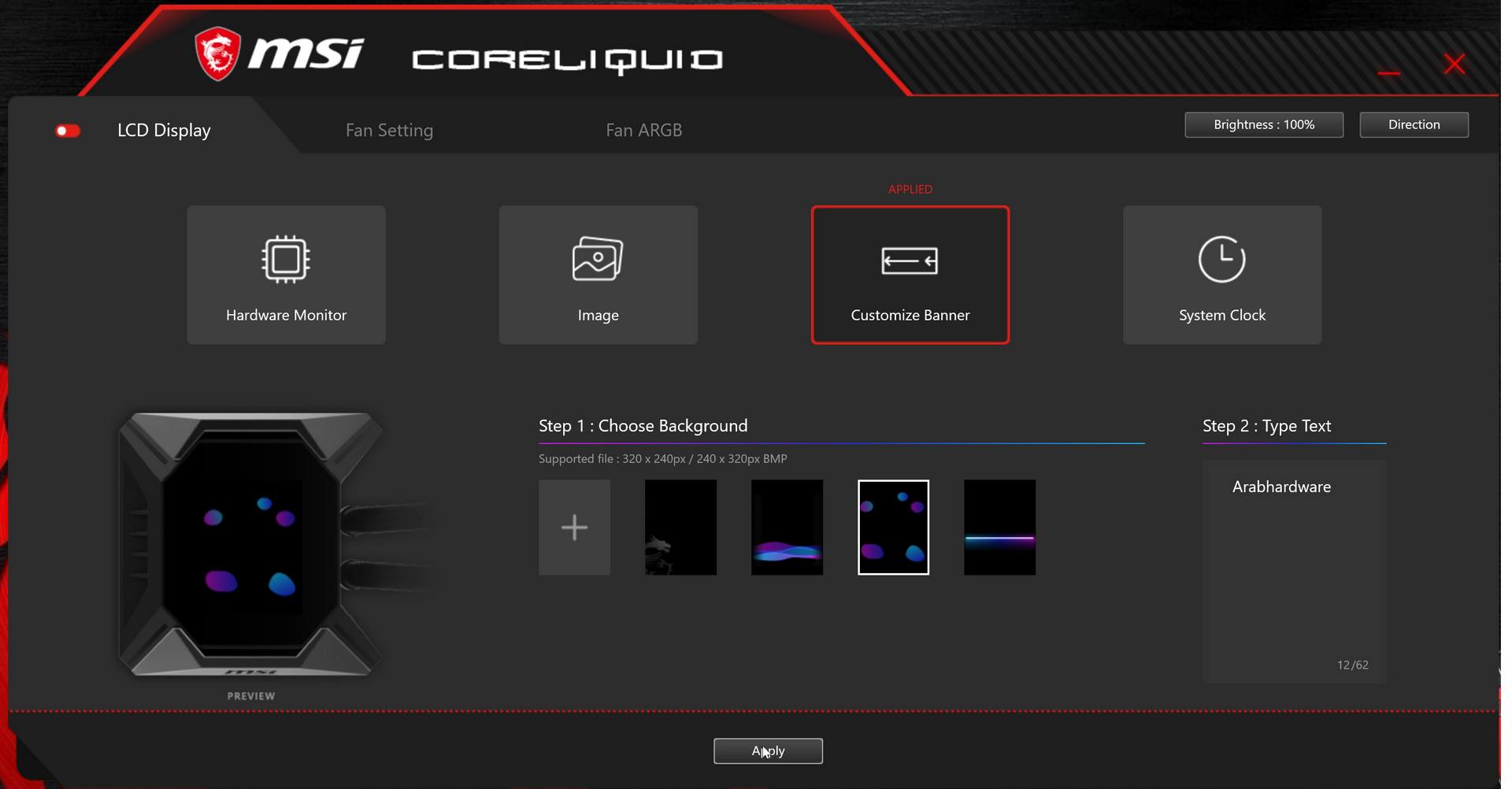Viewport: 1512px width, 789px height.
Task: Select the neon line background thumbnail
Action: click(x=999, y=527)
